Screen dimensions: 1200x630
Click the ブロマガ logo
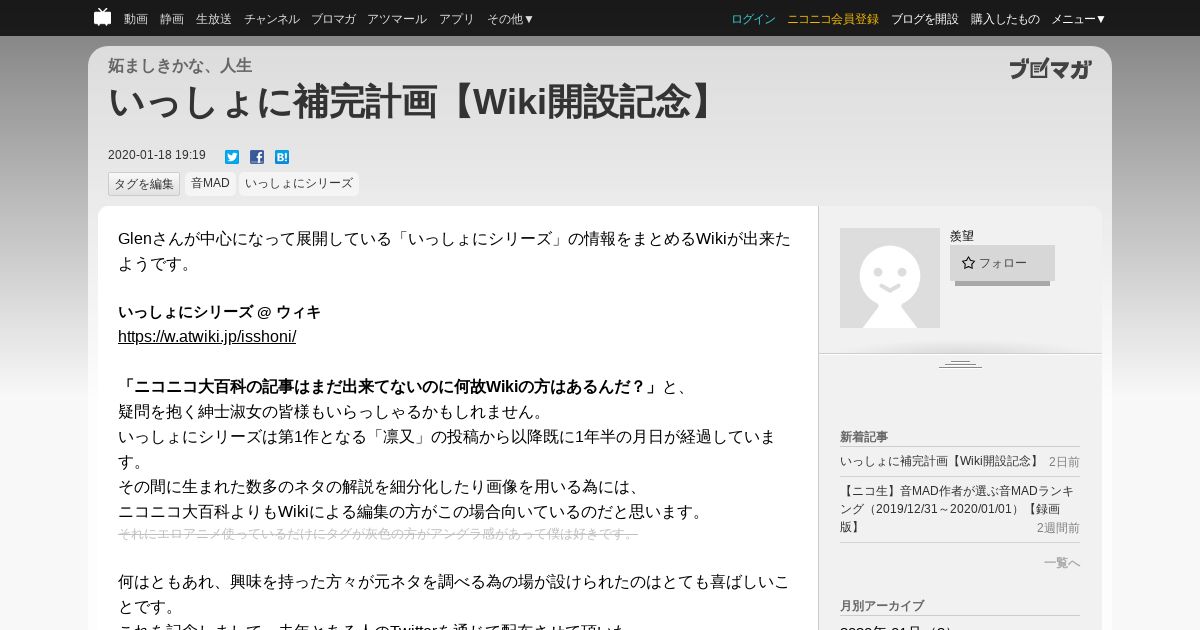coord(1050,69)
